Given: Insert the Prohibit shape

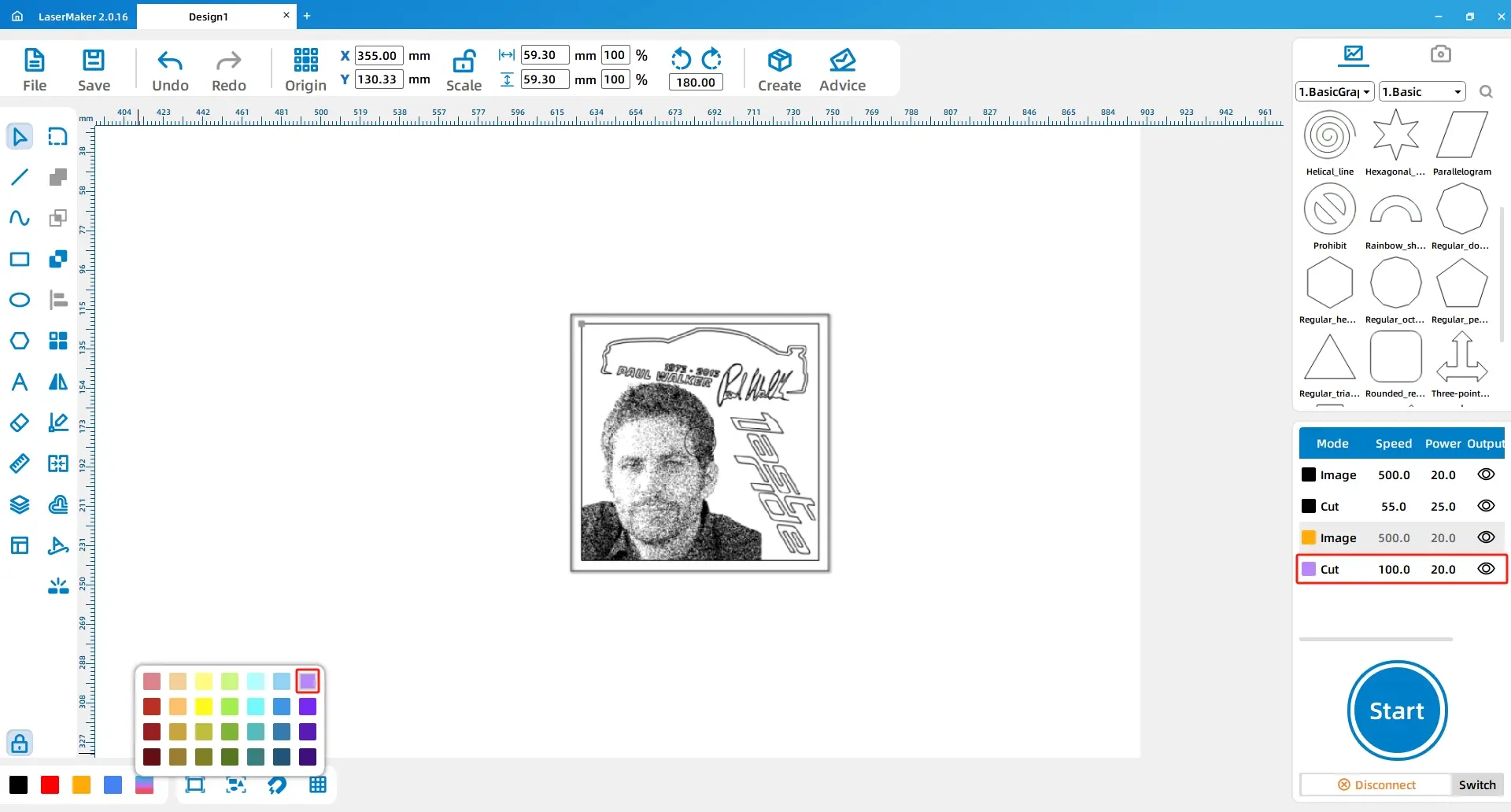Looking at the screenshot, I should point(1330,216).
